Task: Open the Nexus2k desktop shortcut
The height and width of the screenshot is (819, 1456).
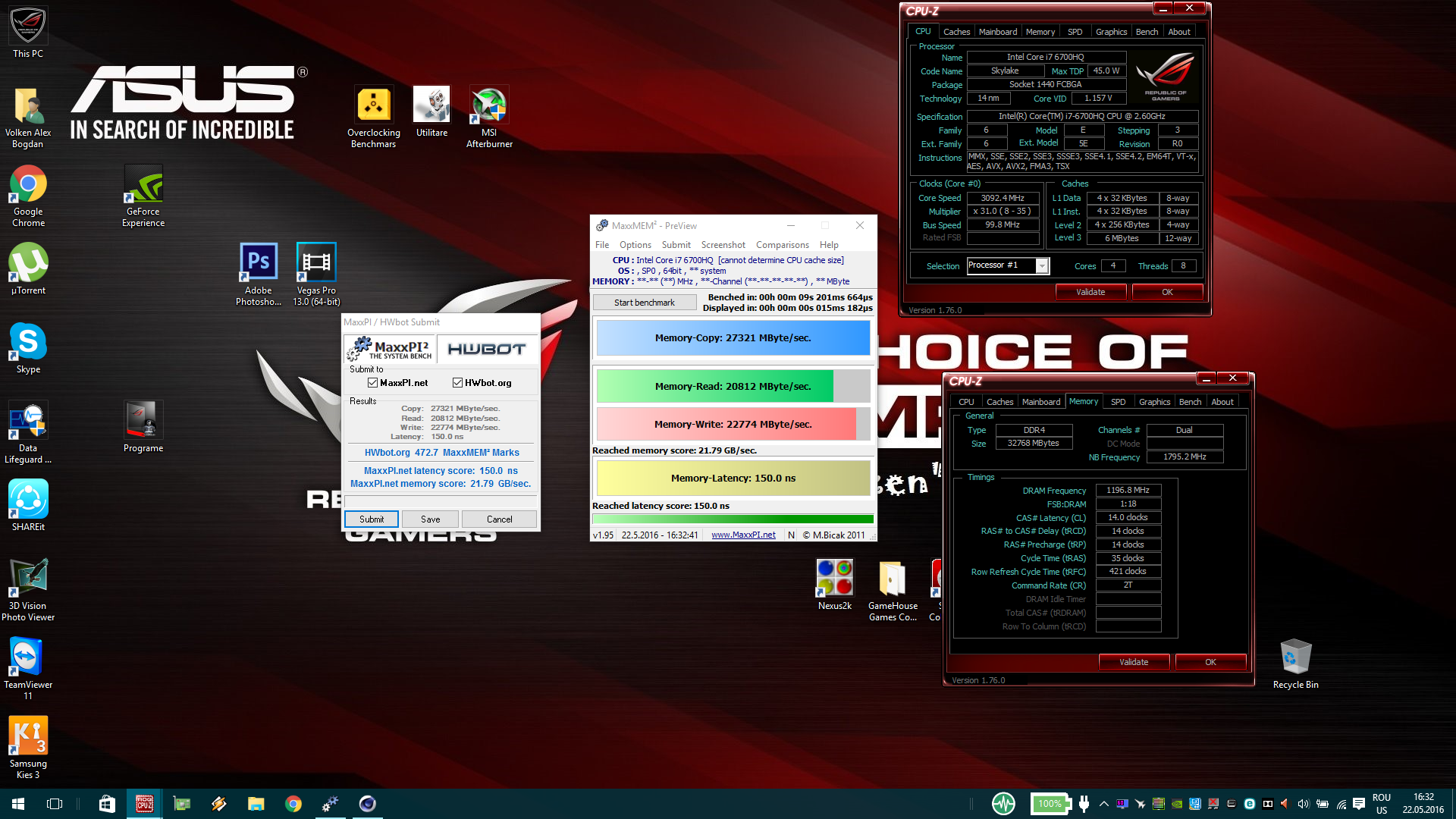Action: [x=835, y=585]
